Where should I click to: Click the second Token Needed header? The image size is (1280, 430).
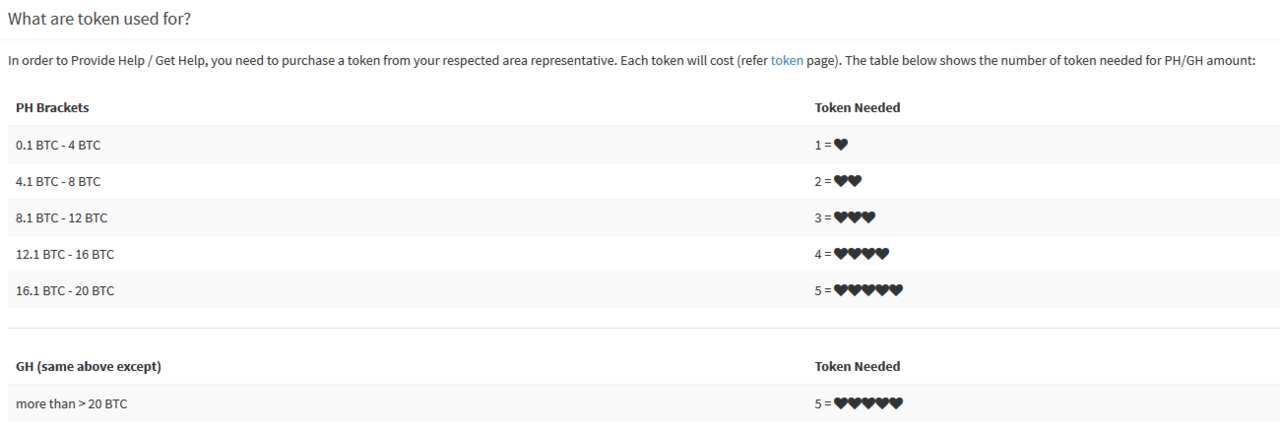pos(857,366)
